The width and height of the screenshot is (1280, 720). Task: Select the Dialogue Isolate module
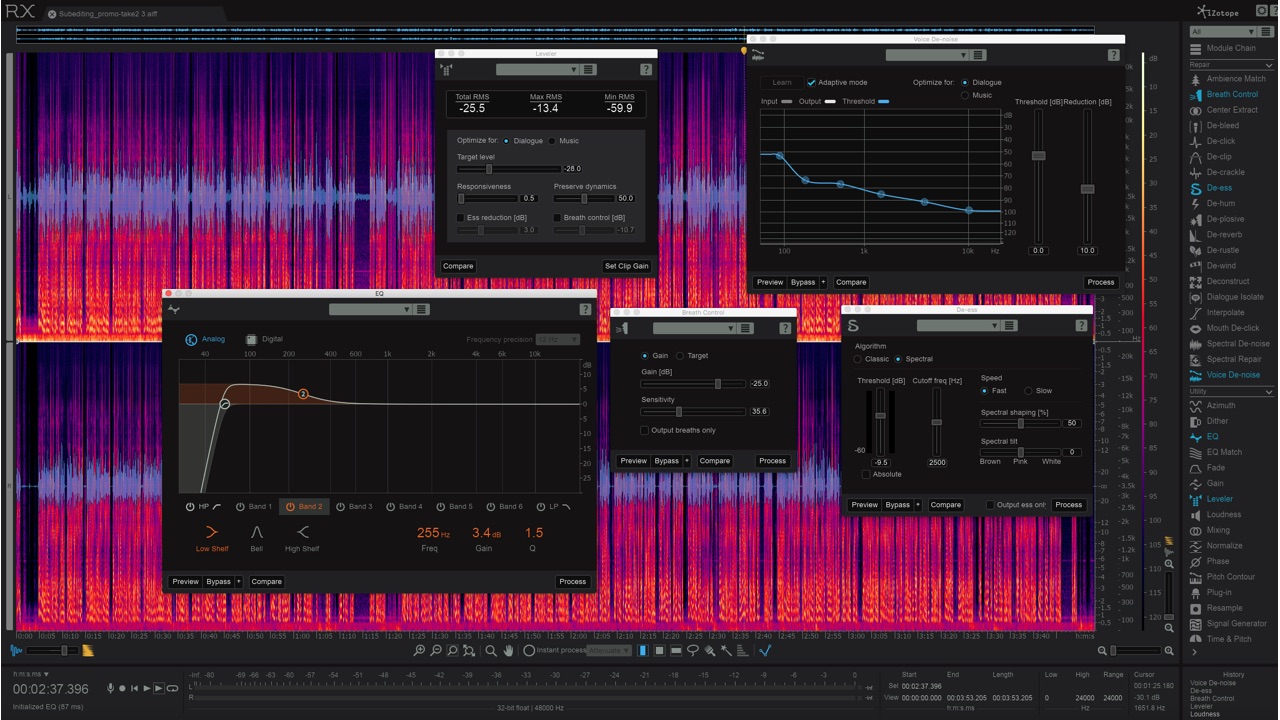[1234, 297]
